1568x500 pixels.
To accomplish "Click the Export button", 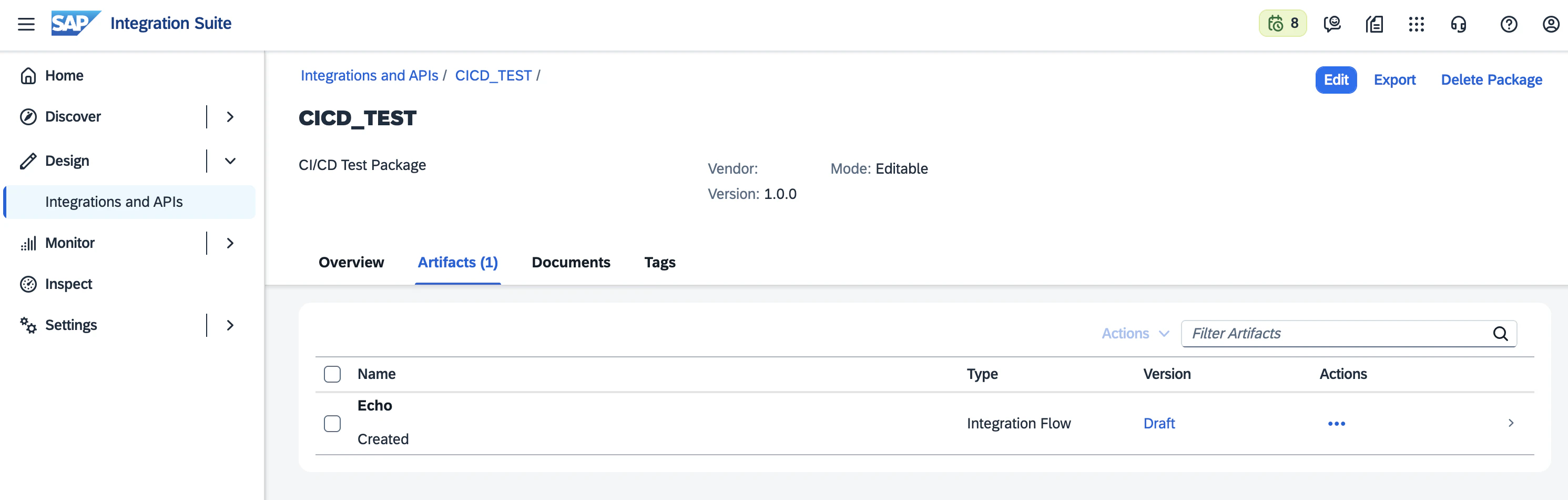I will (x=1394, y=80).
